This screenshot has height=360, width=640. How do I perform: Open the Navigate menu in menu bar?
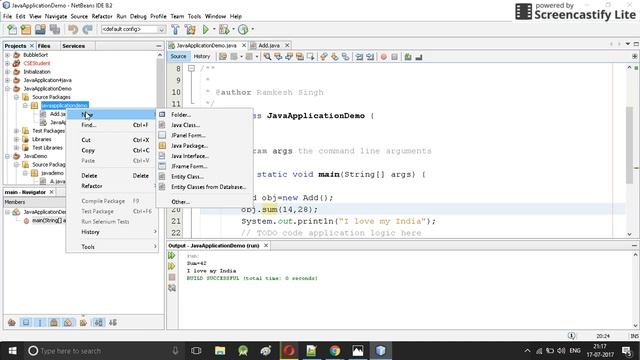[56, 16]
